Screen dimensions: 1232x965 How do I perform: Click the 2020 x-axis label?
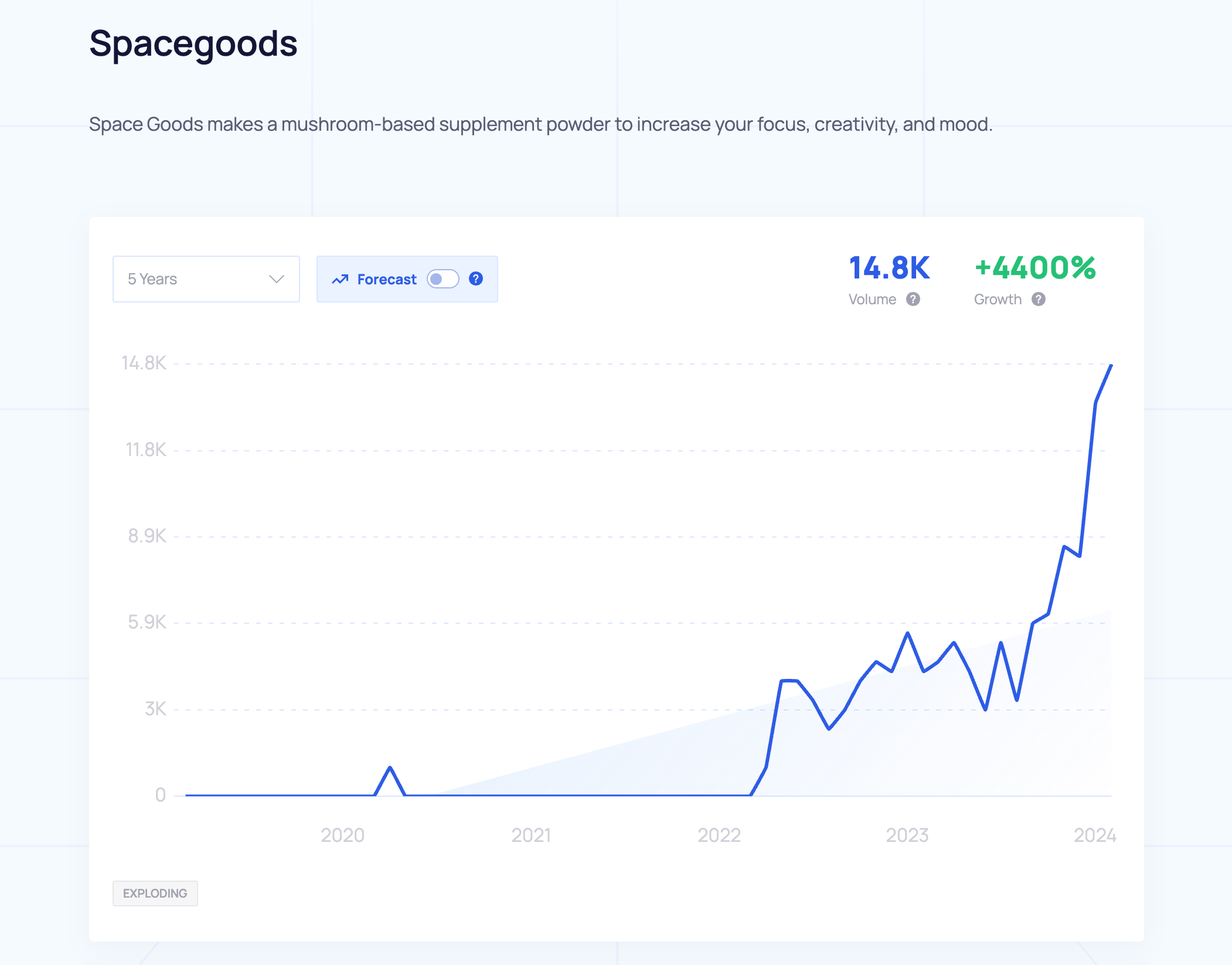343,835
